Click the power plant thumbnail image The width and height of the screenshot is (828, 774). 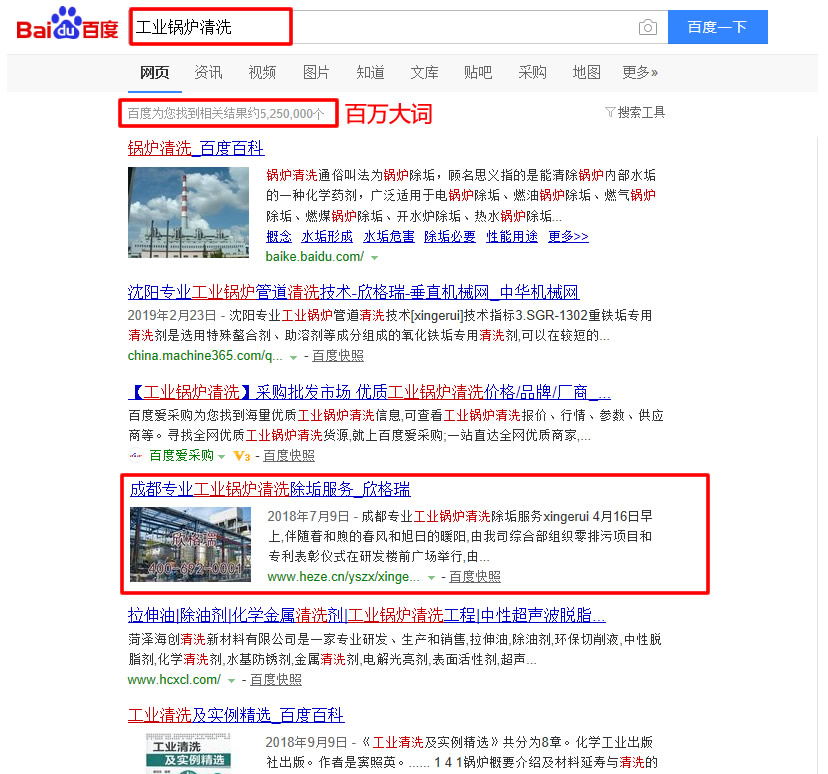pyautogui.click(x=189, y=212)
